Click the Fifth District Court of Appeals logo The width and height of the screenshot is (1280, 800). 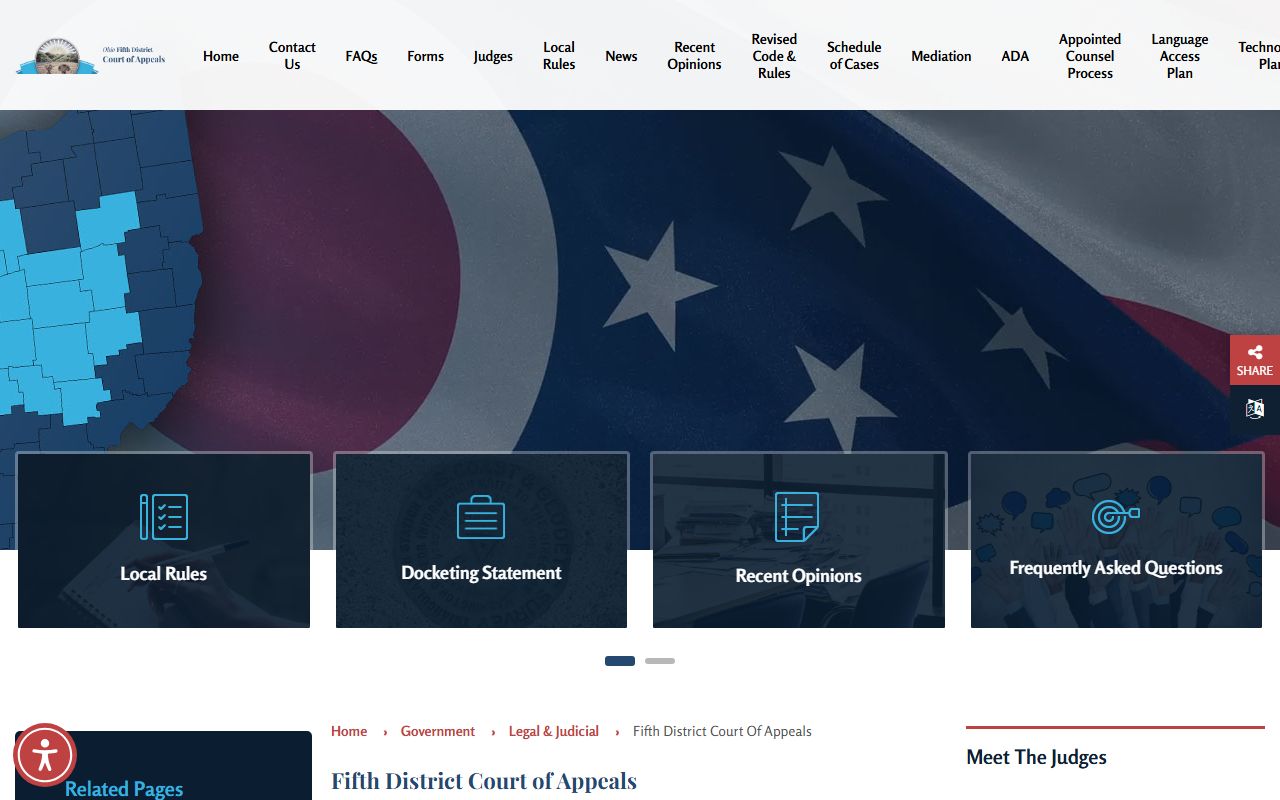(x=91, y=56)
